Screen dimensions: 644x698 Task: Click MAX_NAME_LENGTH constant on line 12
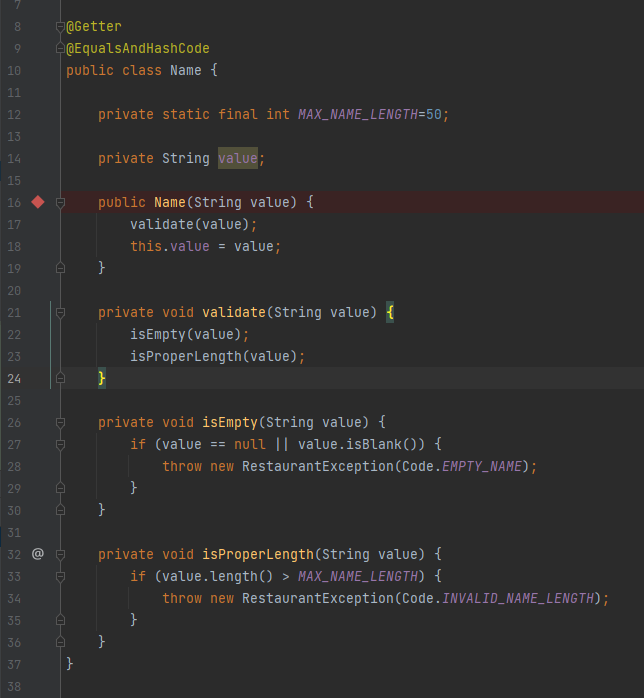(358, 114)
